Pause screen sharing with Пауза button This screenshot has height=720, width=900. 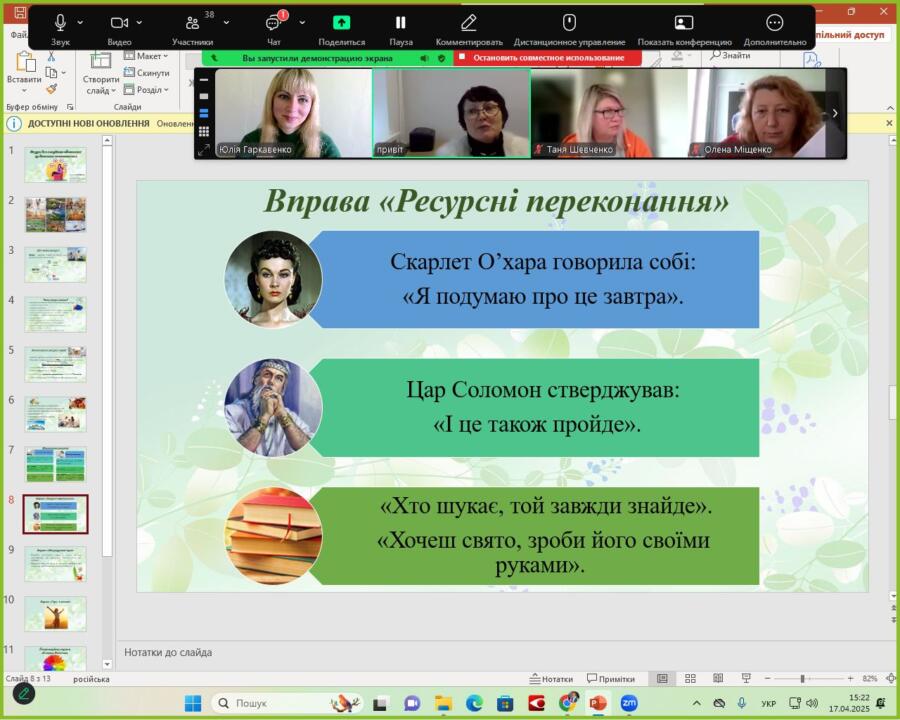point(401,29)
